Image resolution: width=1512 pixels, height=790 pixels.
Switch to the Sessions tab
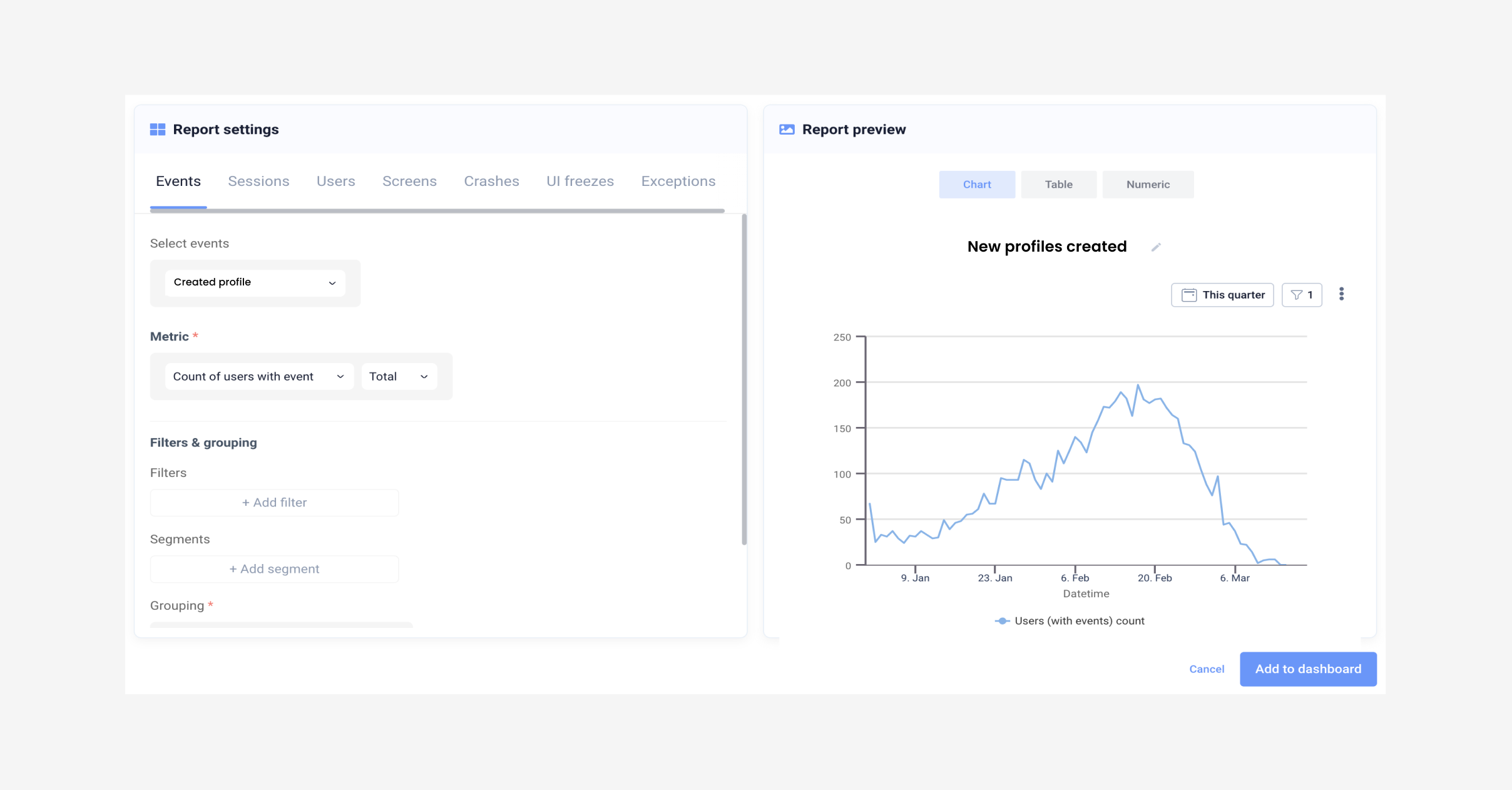(258, 182)
